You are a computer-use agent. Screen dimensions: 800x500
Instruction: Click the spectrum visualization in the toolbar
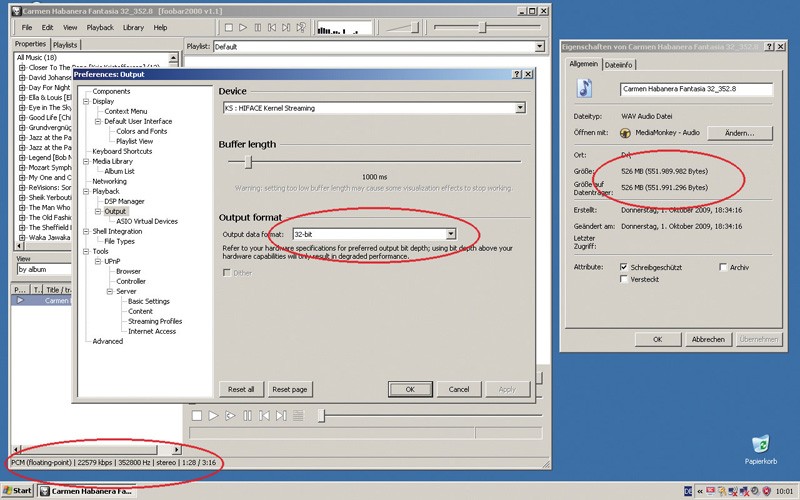tap(344, 28)
